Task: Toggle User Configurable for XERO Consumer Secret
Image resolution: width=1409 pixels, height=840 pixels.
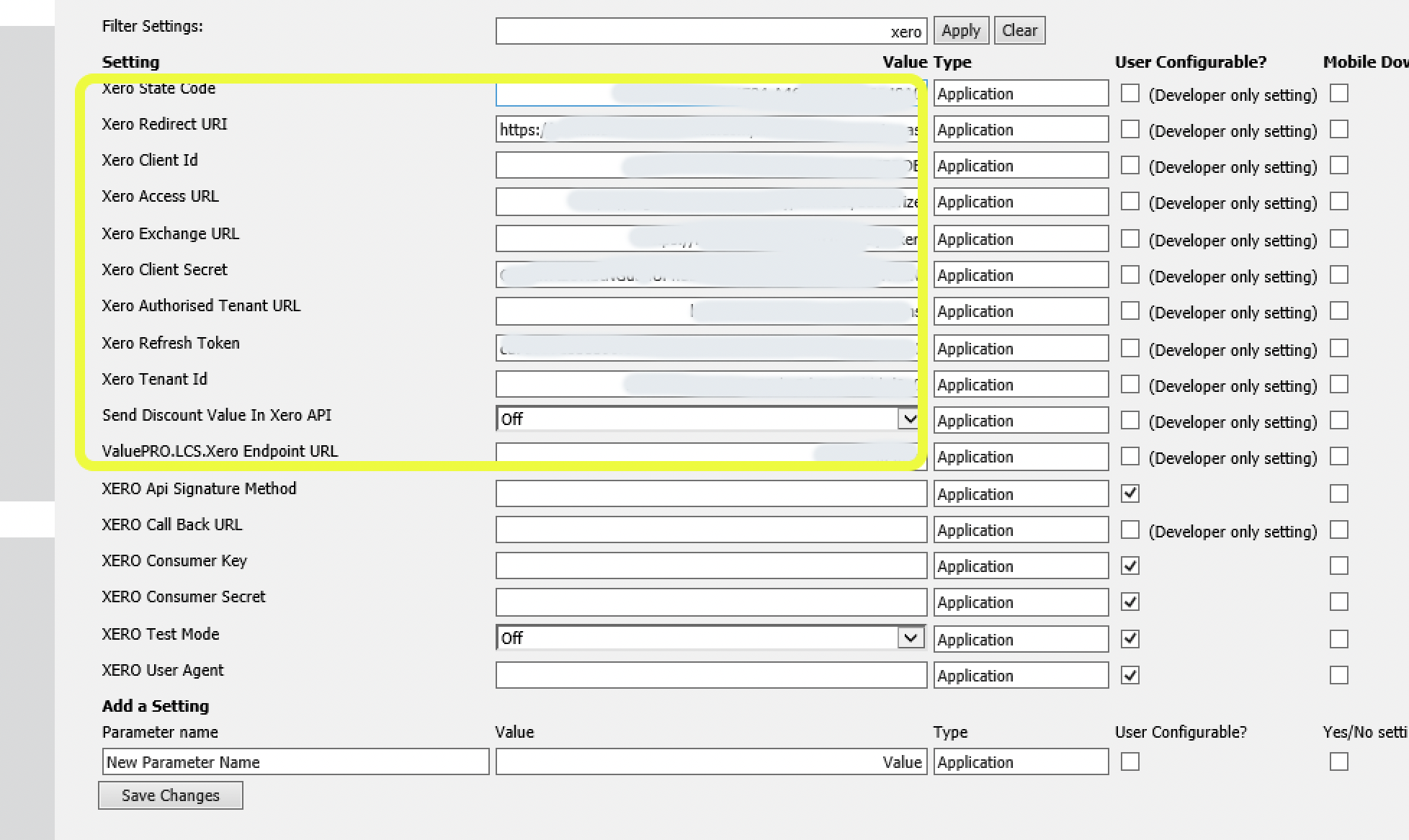Action: [x=1130, y=602]
